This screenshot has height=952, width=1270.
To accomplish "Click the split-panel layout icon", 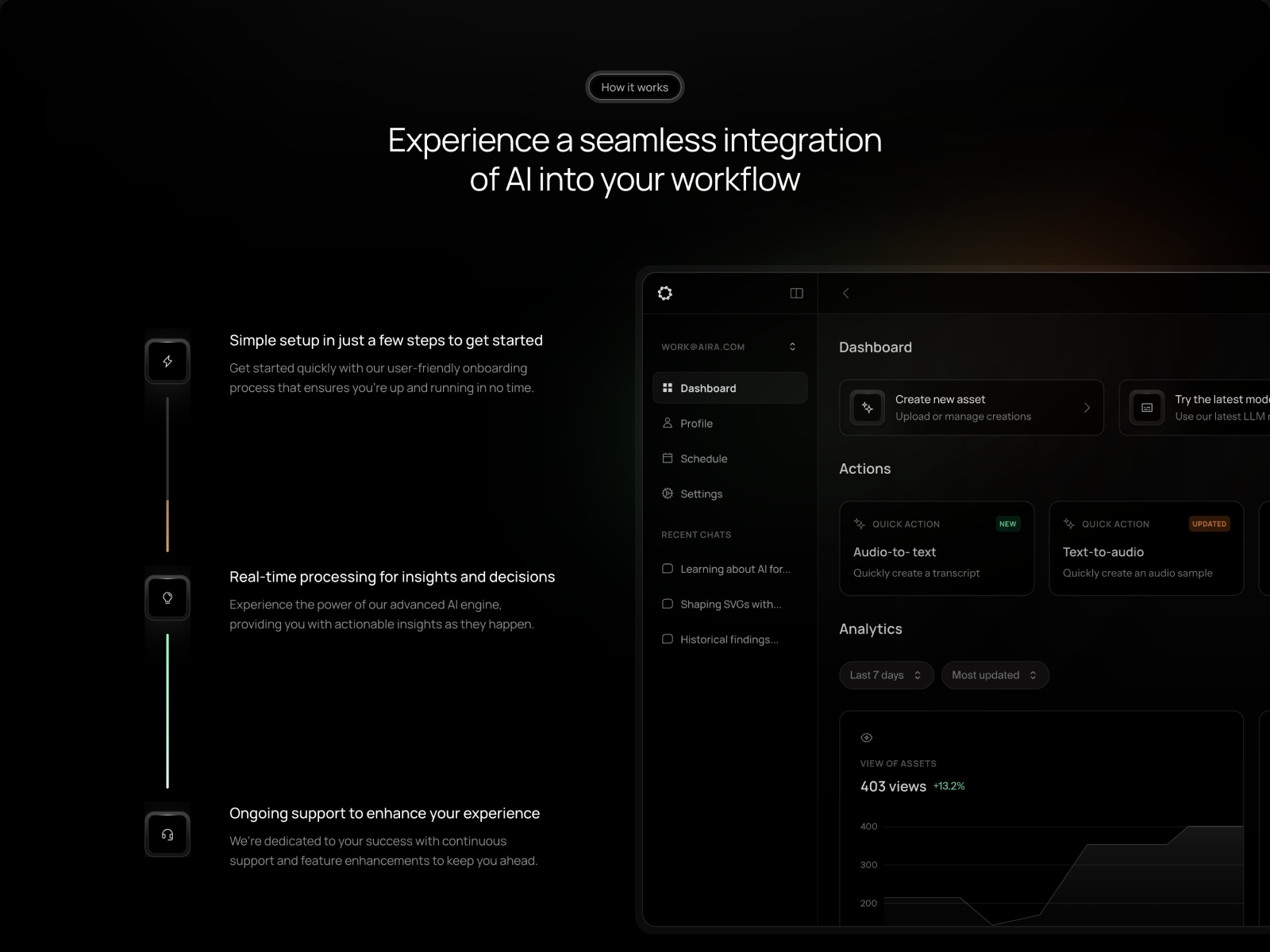I will pyautogui.click(x=796, y=293).
